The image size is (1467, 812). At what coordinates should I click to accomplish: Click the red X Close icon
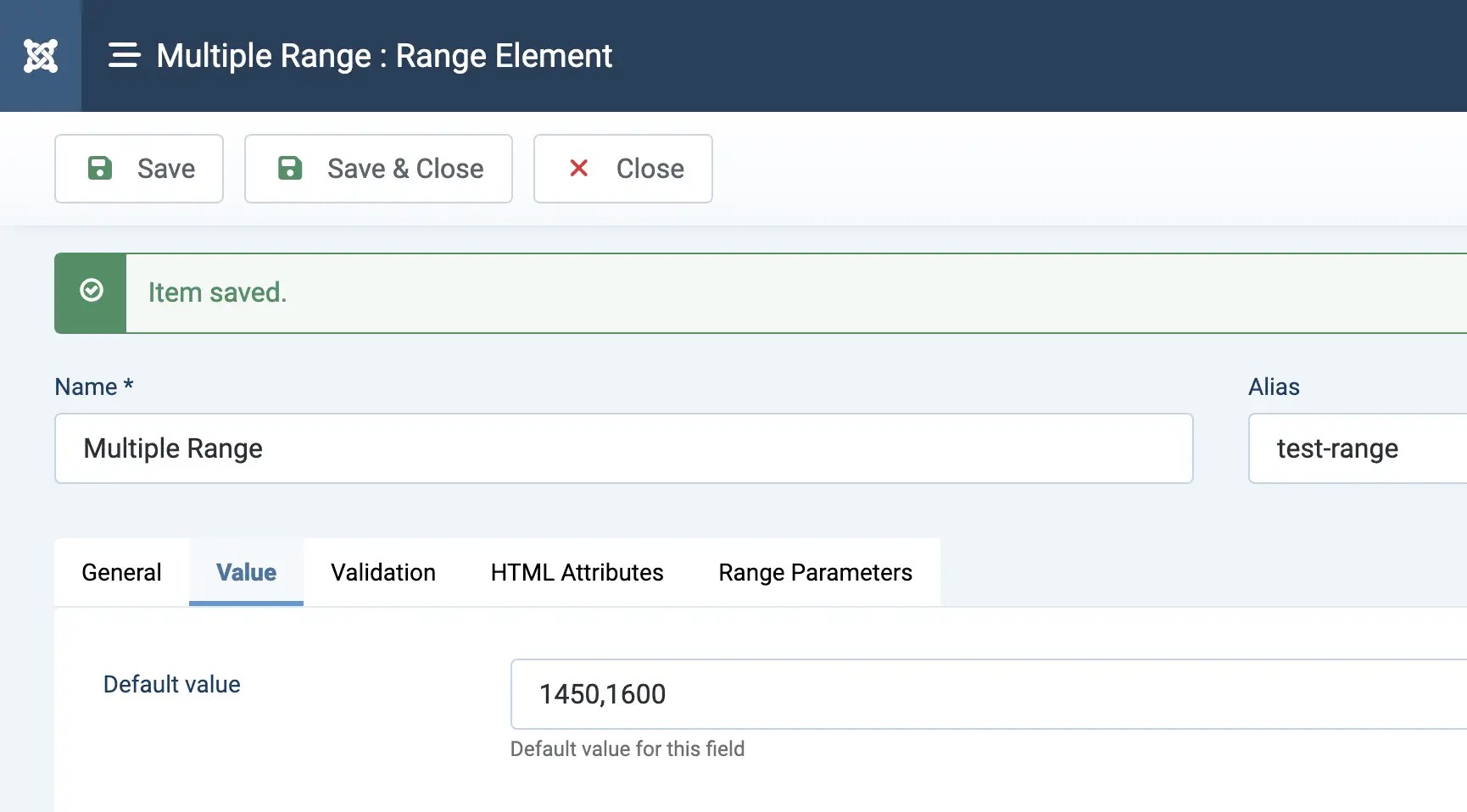(x=579, y=168)
